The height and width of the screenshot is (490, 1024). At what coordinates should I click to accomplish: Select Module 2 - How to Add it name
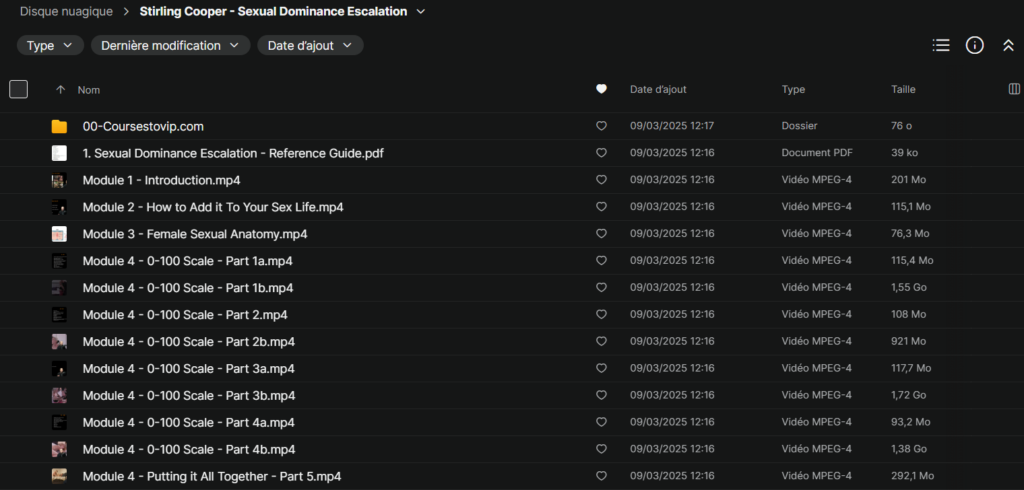(213, 207)
